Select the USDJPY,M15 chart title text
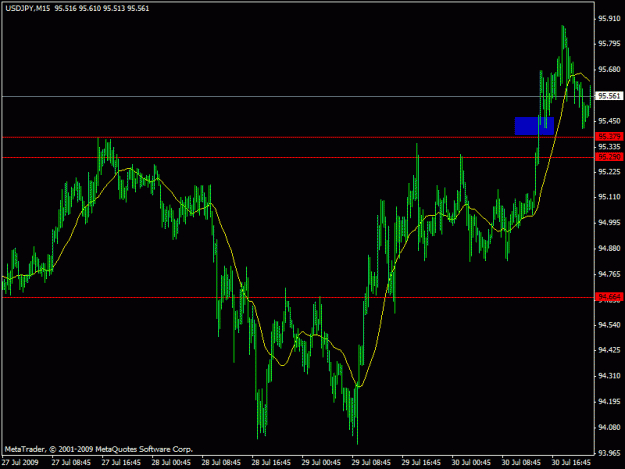 click(x=28, y=8)
